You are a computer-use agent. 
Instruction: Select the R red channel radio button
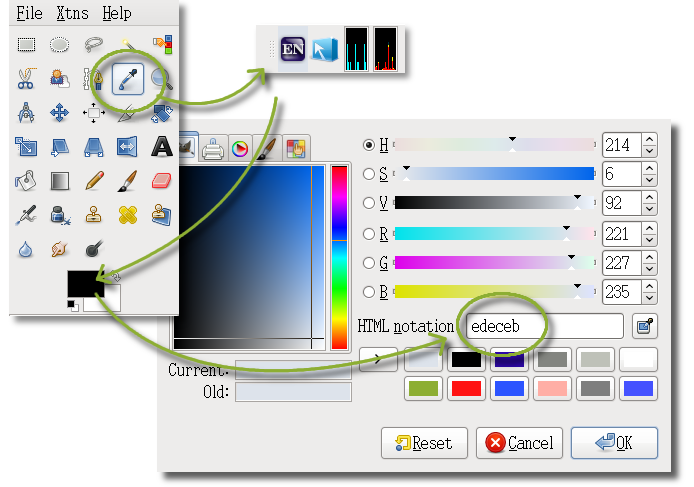(x=370, y=234)
